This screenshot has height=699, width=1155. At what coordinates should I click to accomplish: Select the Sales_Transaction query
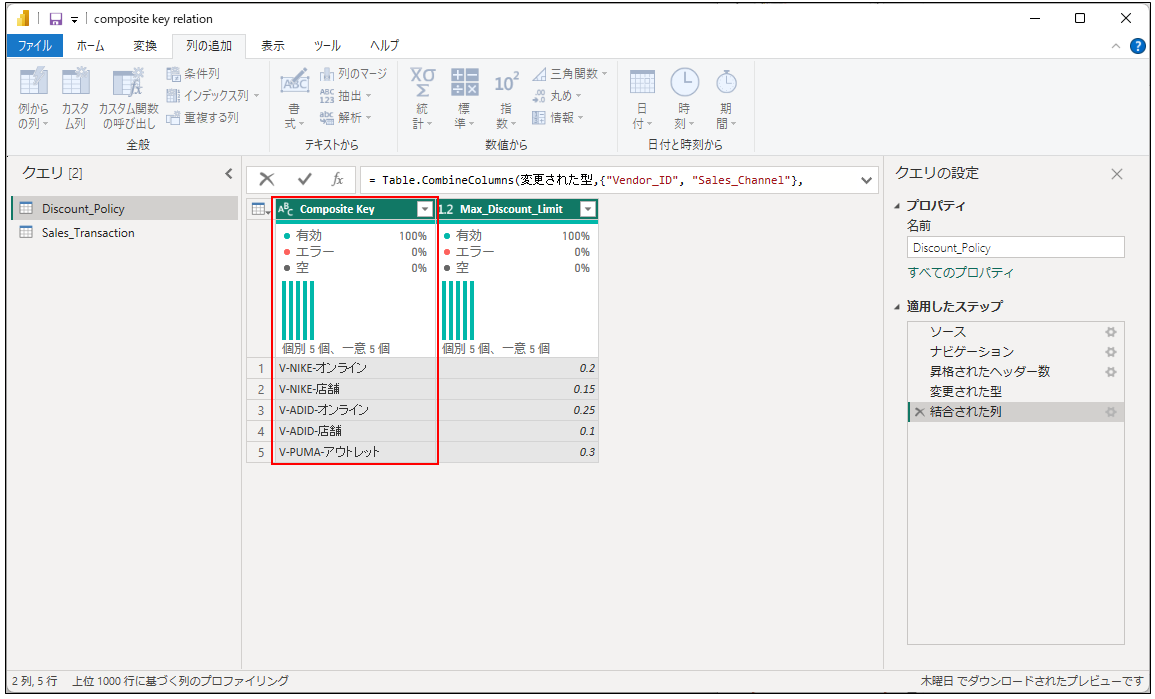click(88, 233)
